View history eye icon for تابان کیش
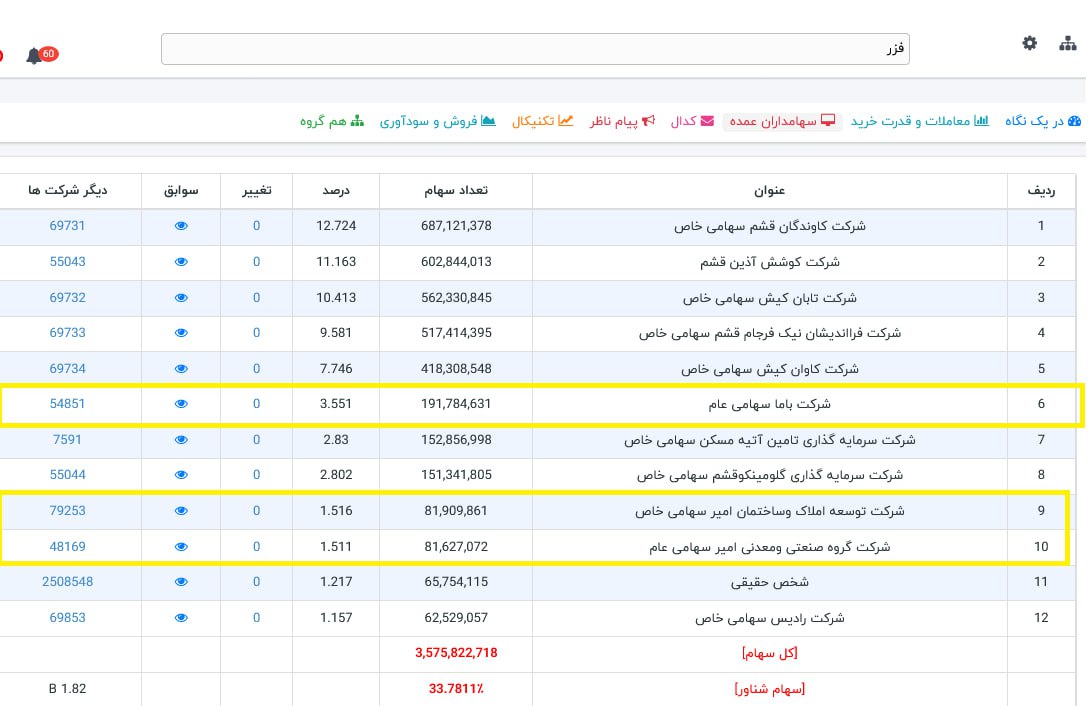Image resolution: width=1089 pixels, height=706 pixels. (181, 298)
